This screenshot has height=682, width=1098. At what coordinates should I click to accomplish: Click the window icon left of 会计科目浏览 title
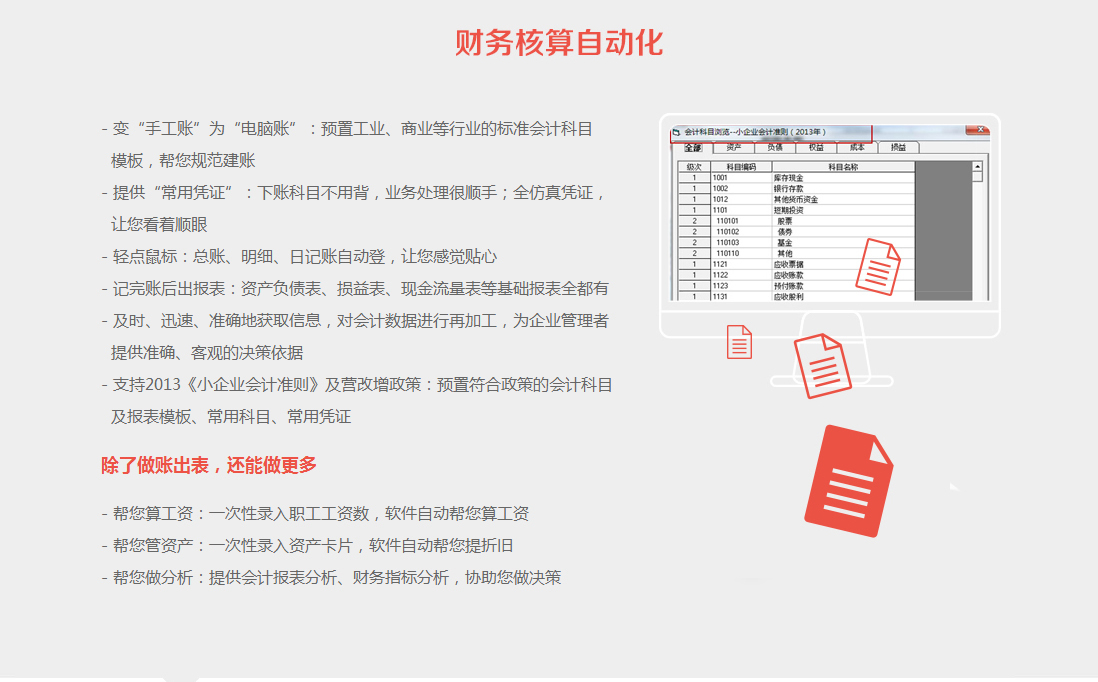tap(677, 132)
